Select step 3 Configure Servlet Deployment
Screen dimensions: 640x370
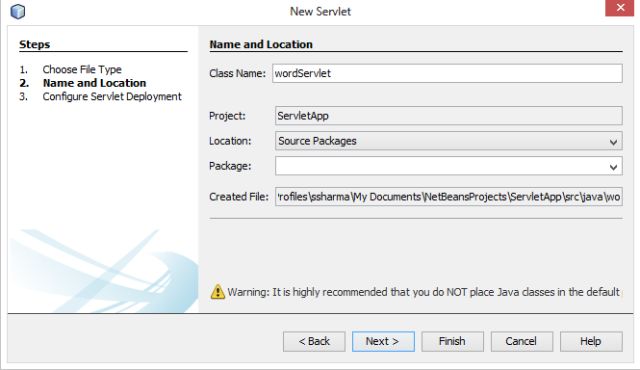click(112, 97)
